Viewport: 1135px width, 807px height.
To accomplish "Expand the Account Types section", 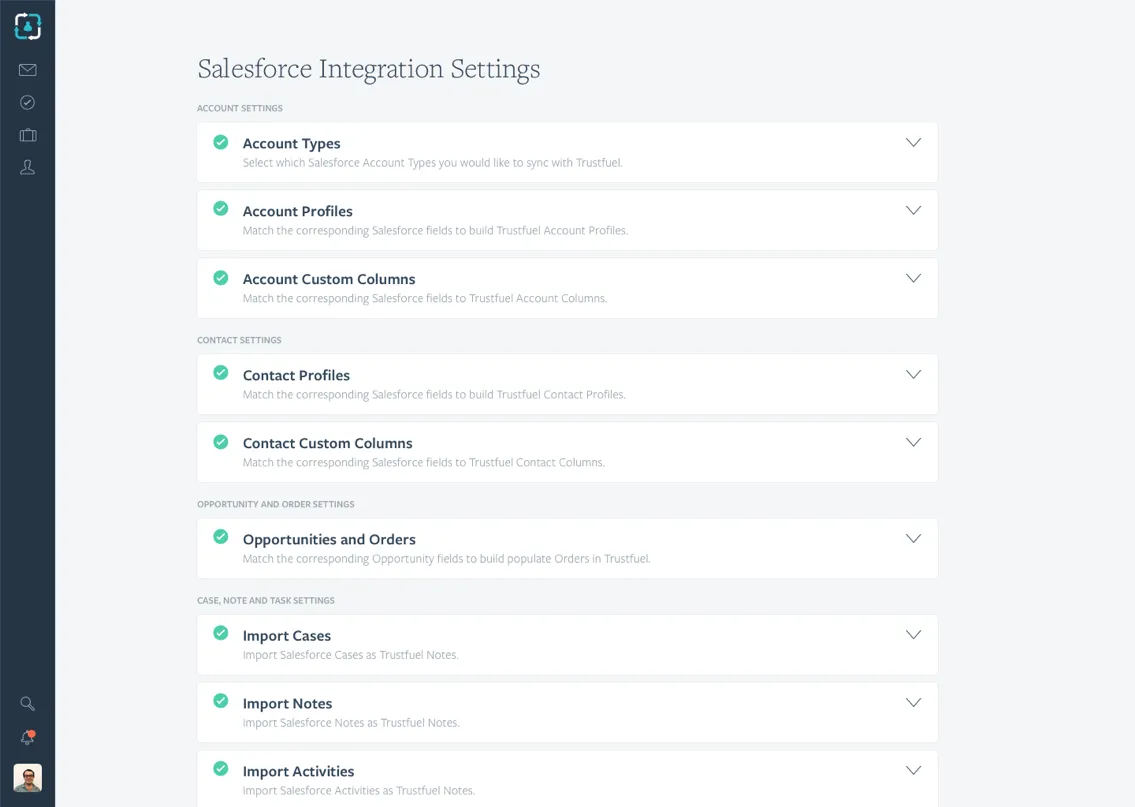I will point(913,142).
